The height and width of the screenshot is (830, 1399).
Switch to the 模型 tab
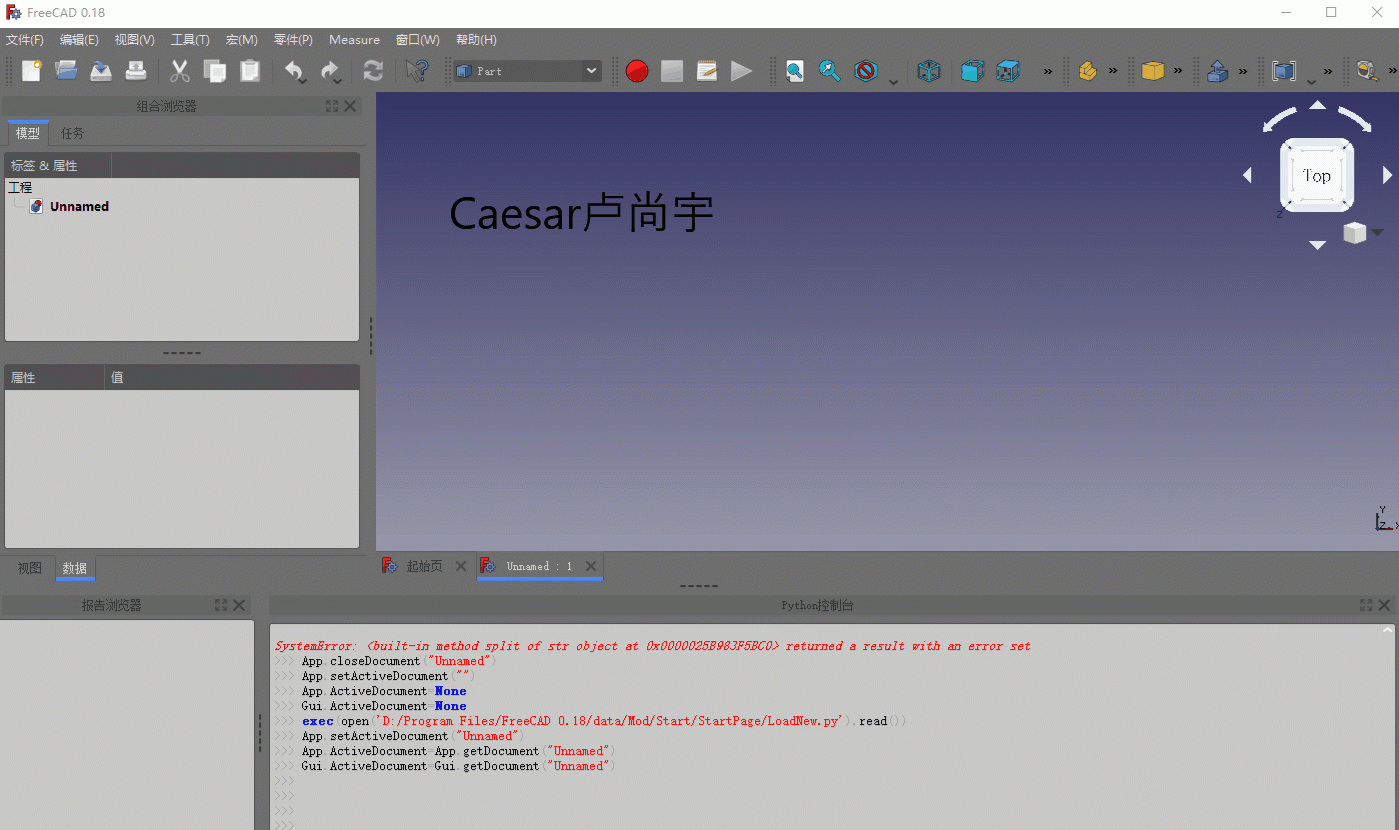[x=28, y=133]
